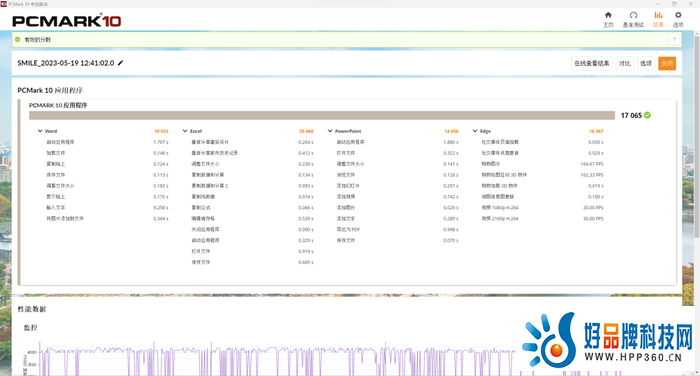The height and width of the screenshot is (376, 700).
Task: Click the Edge value 0.100 s
Action: pos(596,197)
